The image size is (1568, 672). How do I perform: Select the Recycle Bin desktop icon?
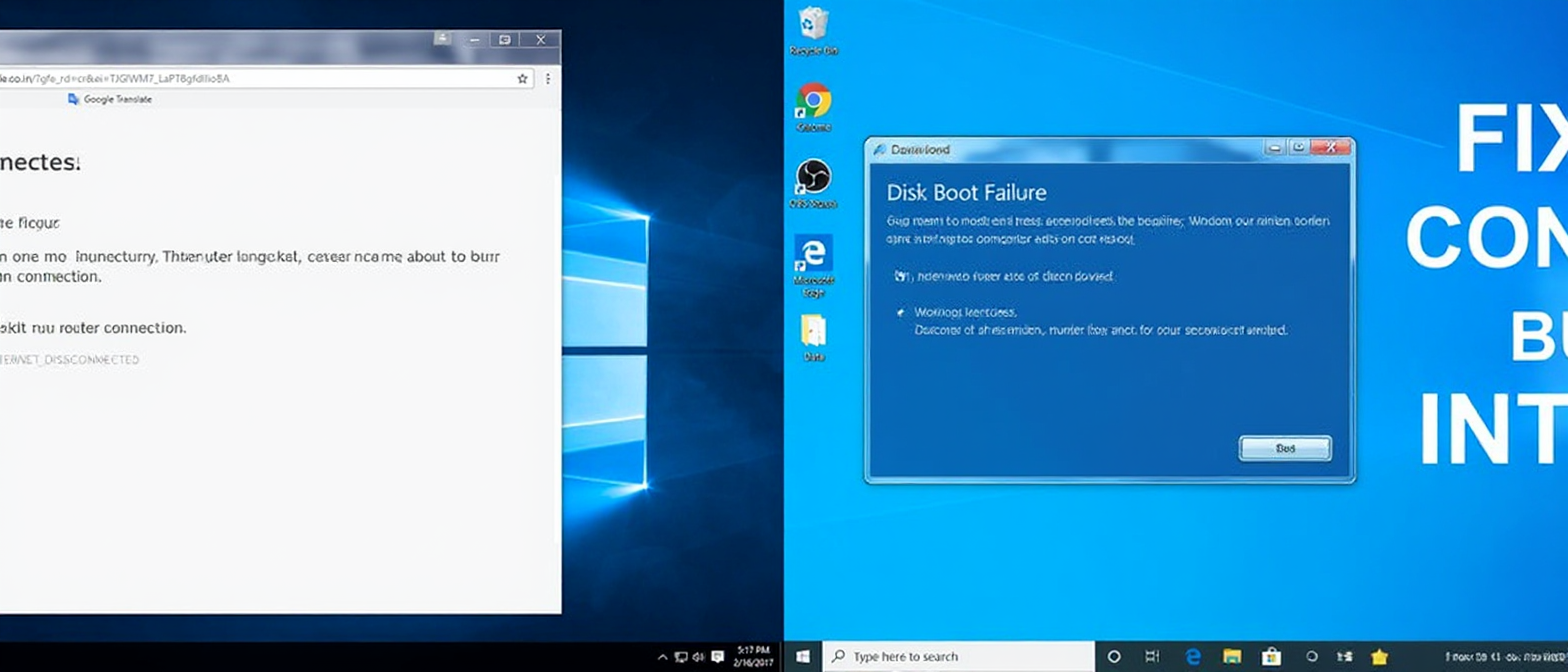point(813,31)
